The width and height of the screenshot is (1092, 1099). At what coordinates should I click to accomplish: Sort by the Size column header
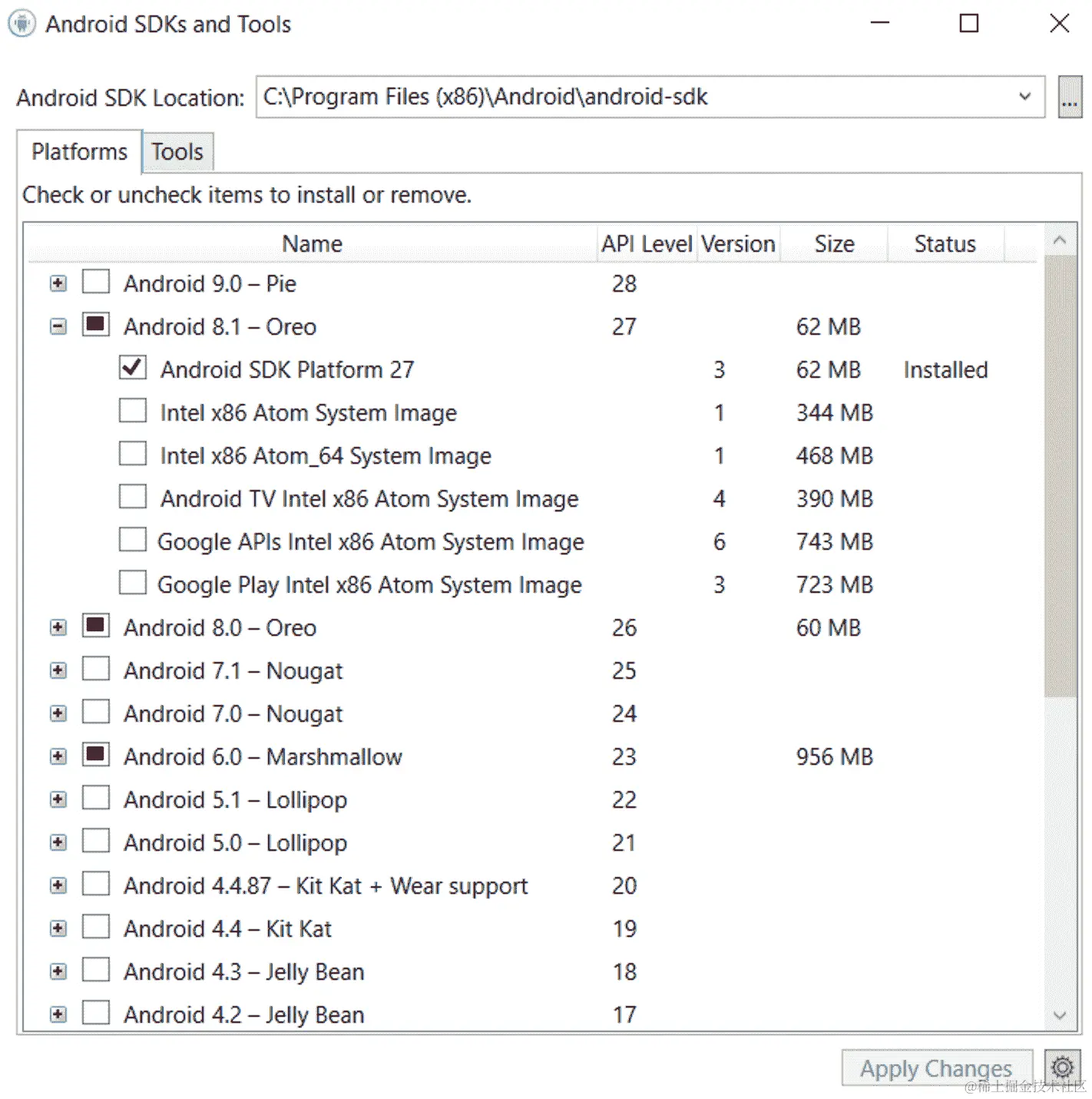pyautogui.click(x=834, y=244)
